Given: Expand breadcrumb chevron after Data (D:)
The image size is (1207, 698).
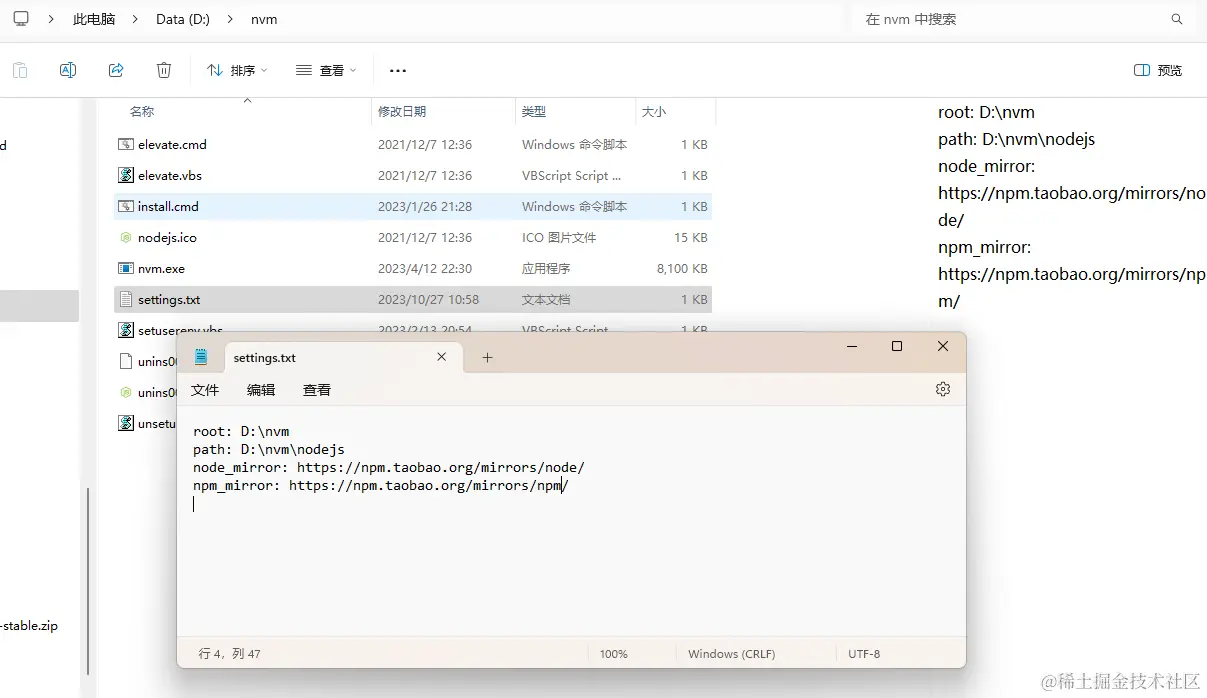Looking at the screenshot, I should coord(231,19).
